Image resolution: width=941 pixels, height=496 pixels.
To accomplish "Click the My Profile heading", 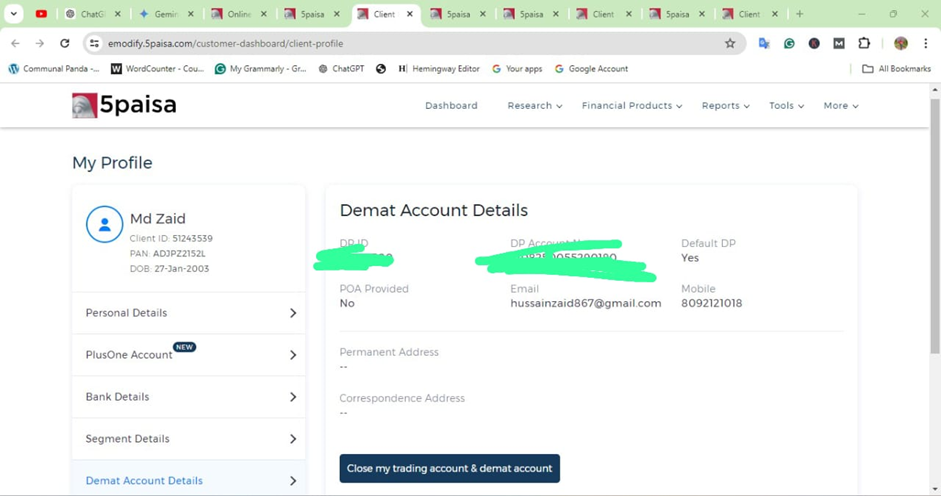I will pyautogui.click(x=112, y=163).
